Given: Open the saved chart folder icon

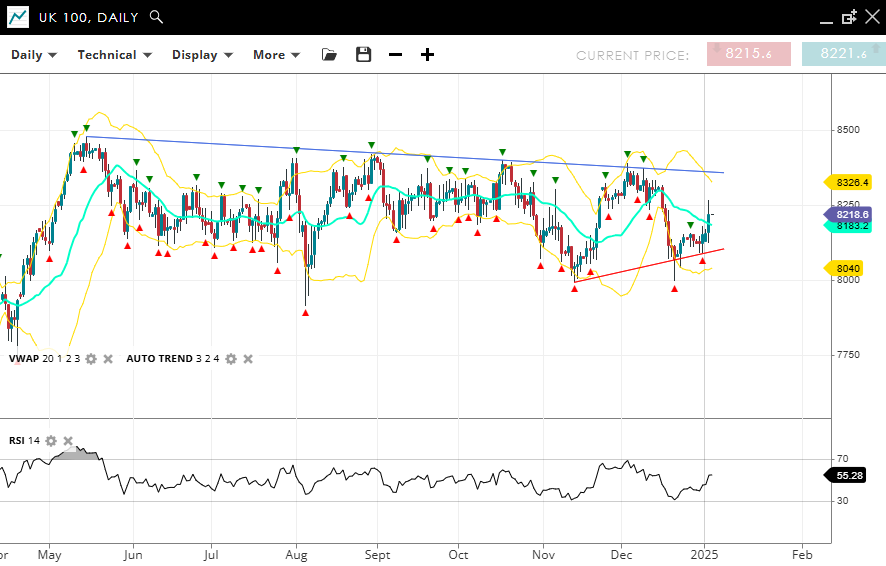Looking at the screenshot, I should (329, 55).
